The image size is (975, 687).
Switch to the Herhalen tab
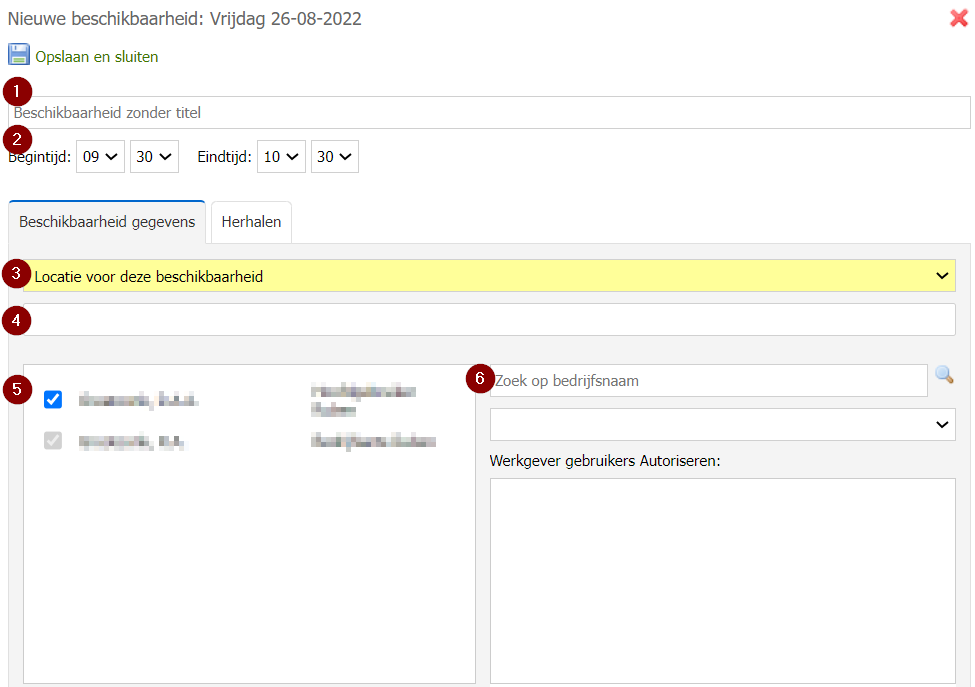click(251, 222)
